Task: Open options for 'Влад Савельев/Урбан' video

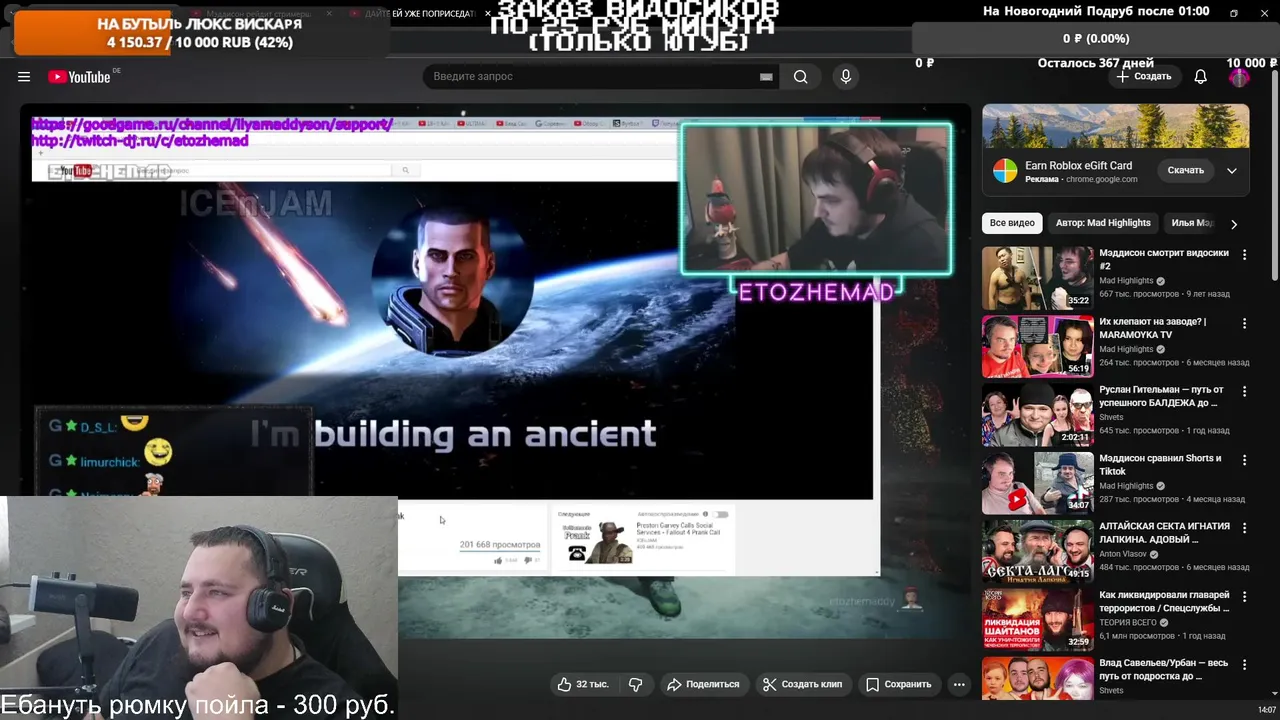Action: 1245,665
